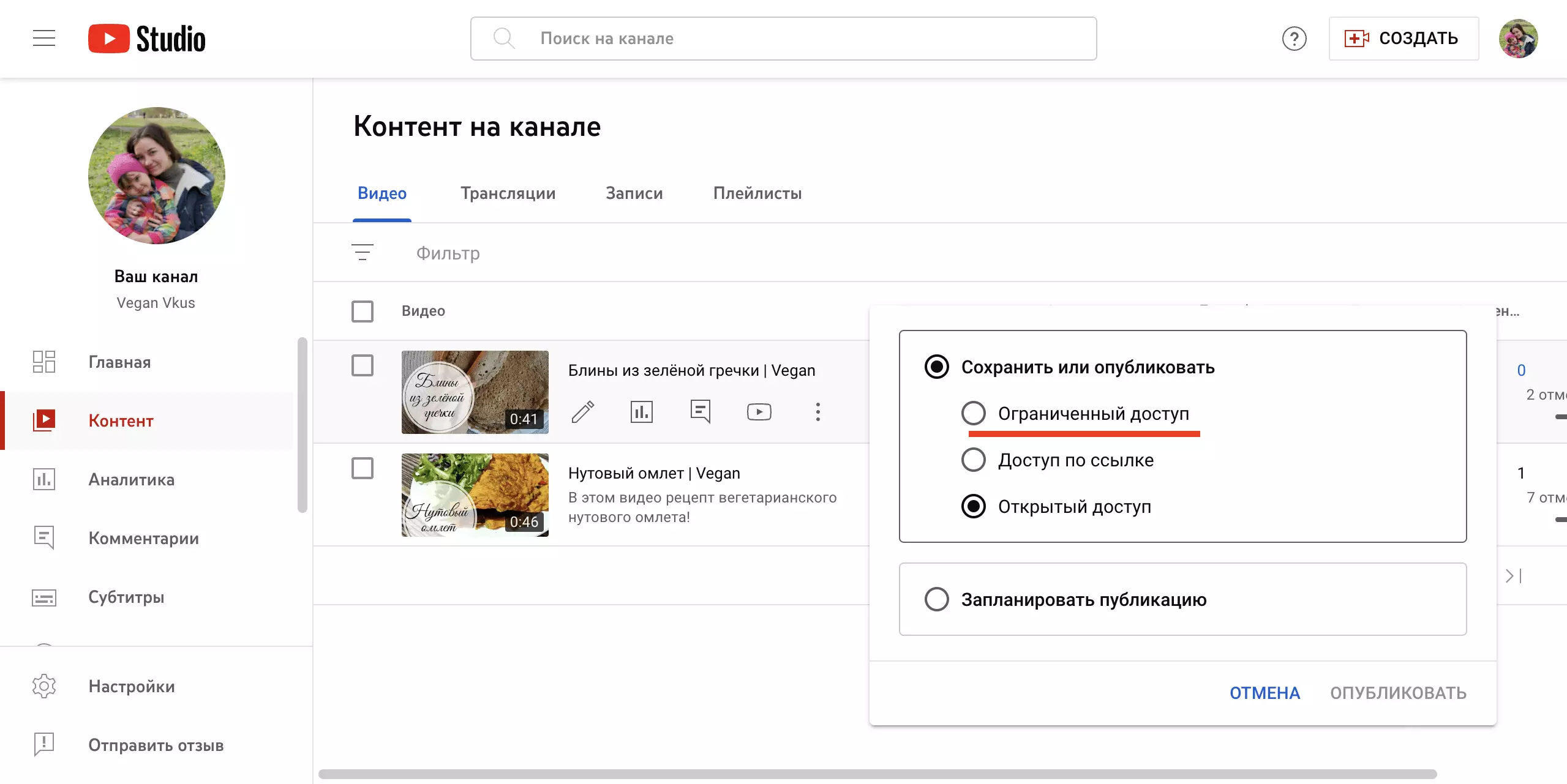The width and height of the screenshot is (1567, 784).
Task: Open the Аналитика section
Action: [x=147, y=479]
